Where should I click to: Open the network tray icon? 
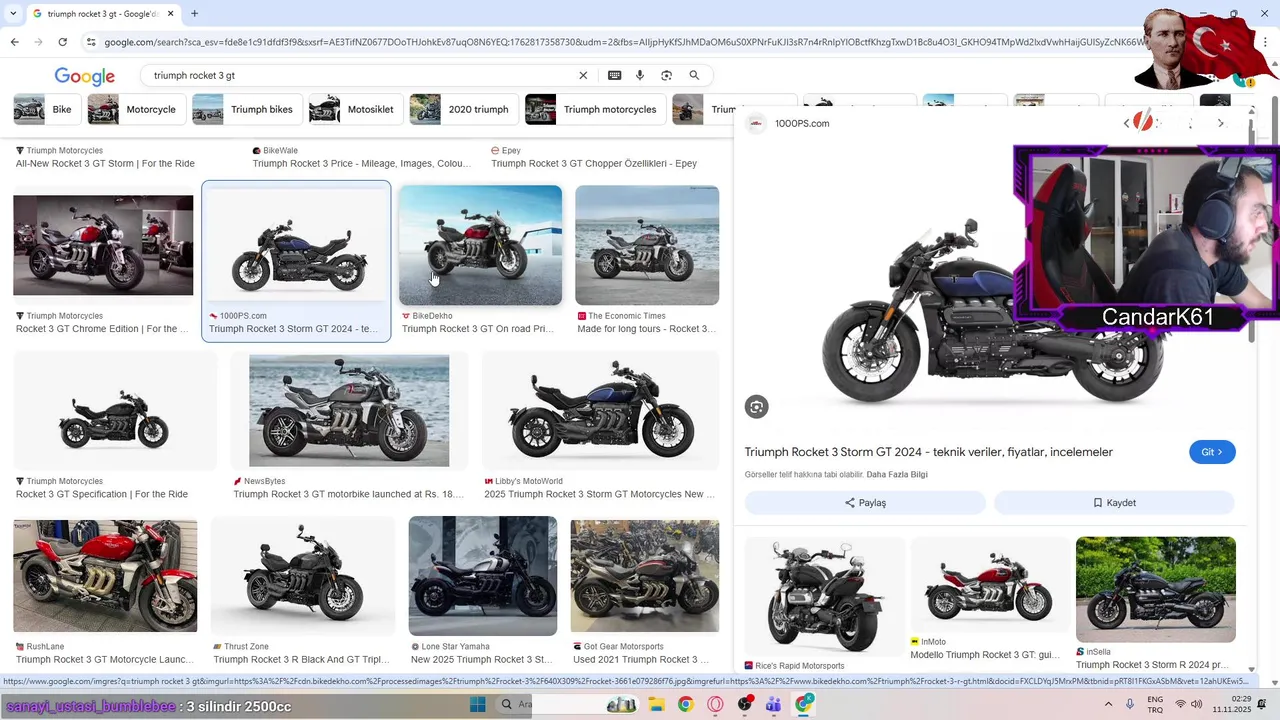1180,704
